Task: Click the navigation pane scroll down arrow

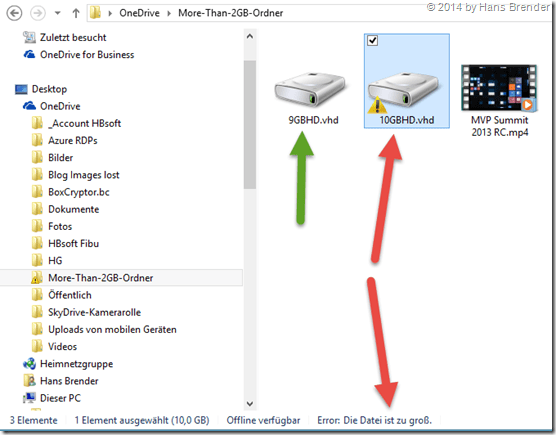Action: 250,404
